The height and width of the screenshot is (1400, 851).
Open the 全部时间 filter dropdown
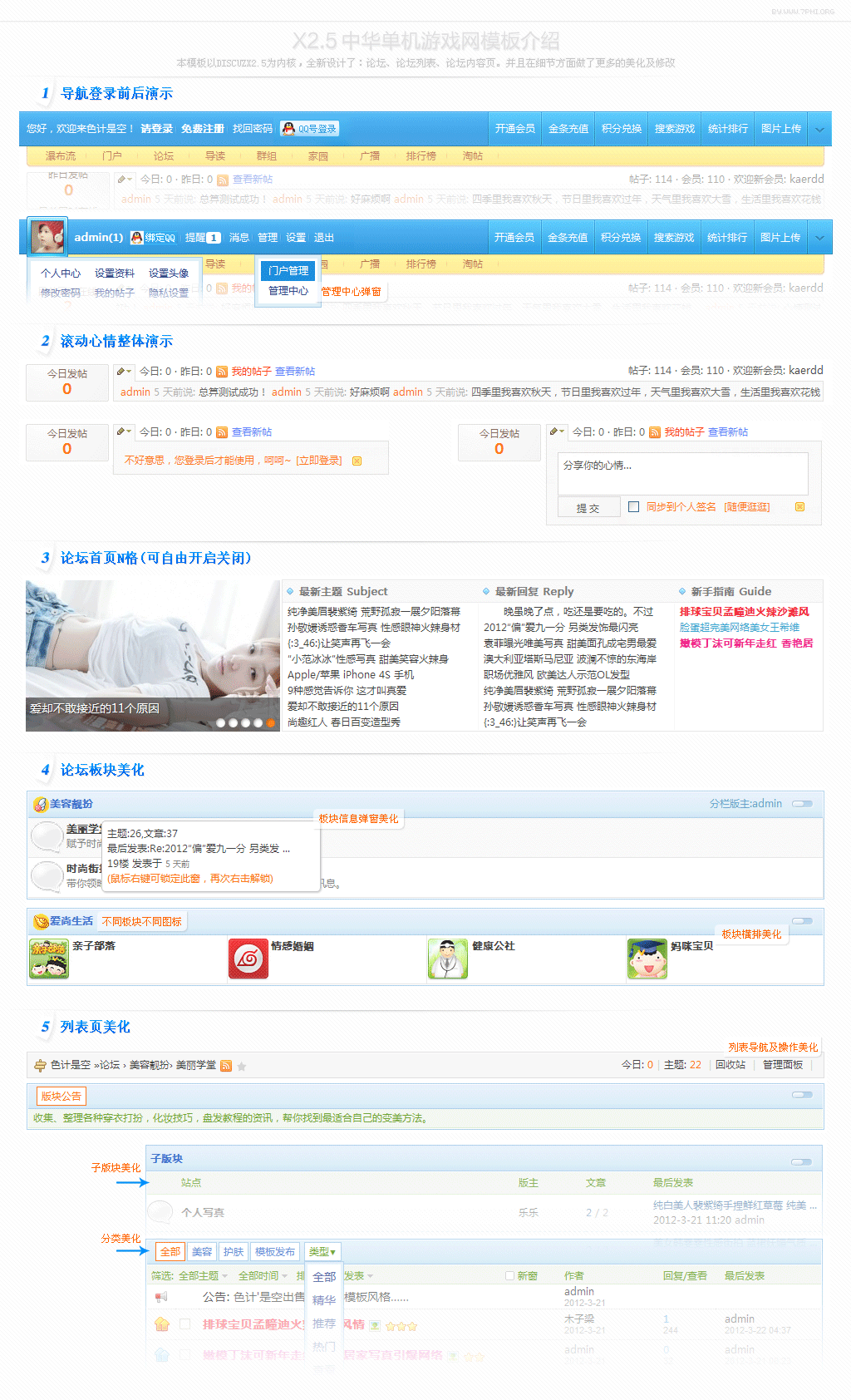[263, 1275]
